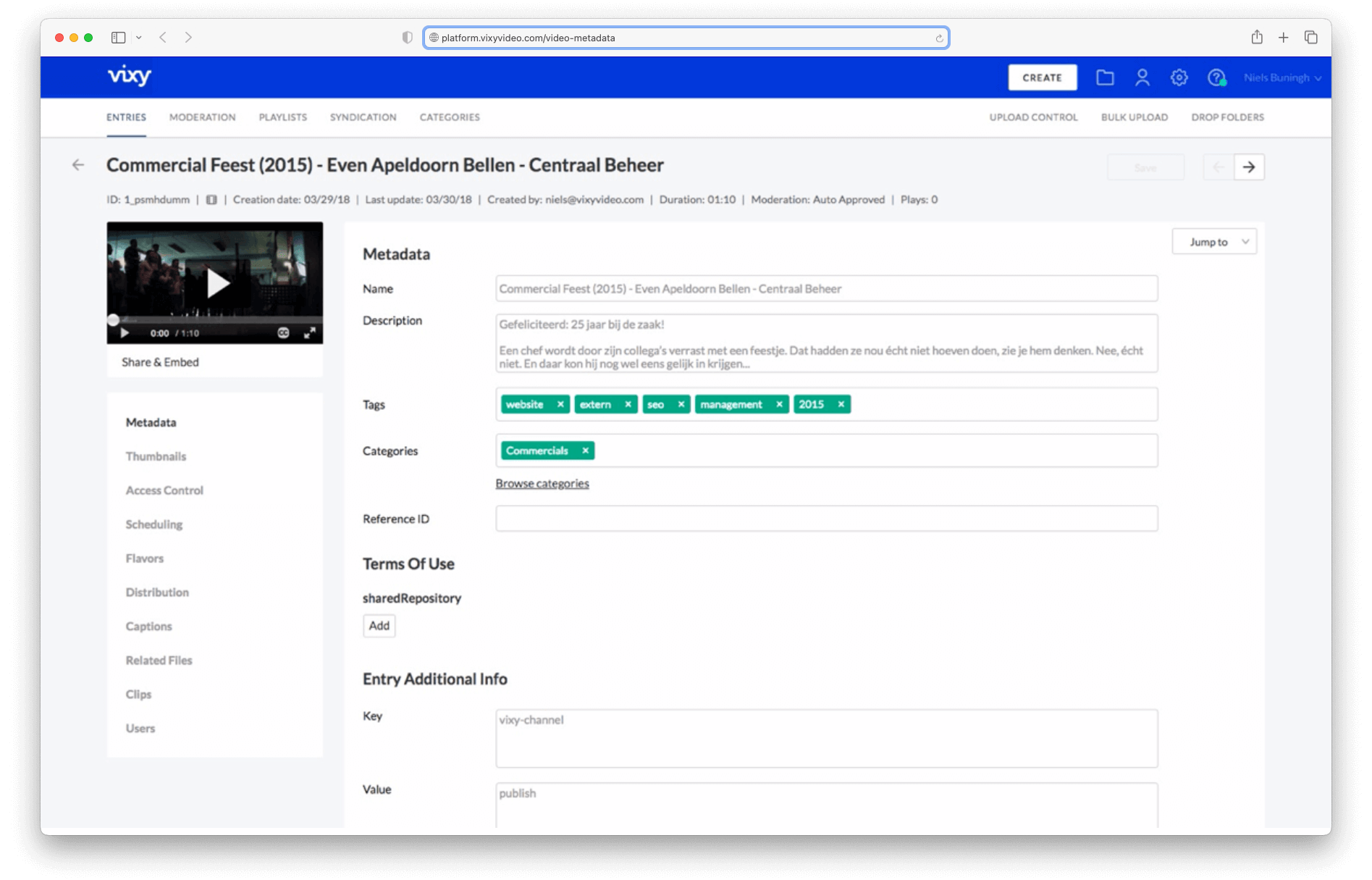The height and width of the screenshot is (880, 1372).
Task: Click browser back arrow
Action: 163,38
